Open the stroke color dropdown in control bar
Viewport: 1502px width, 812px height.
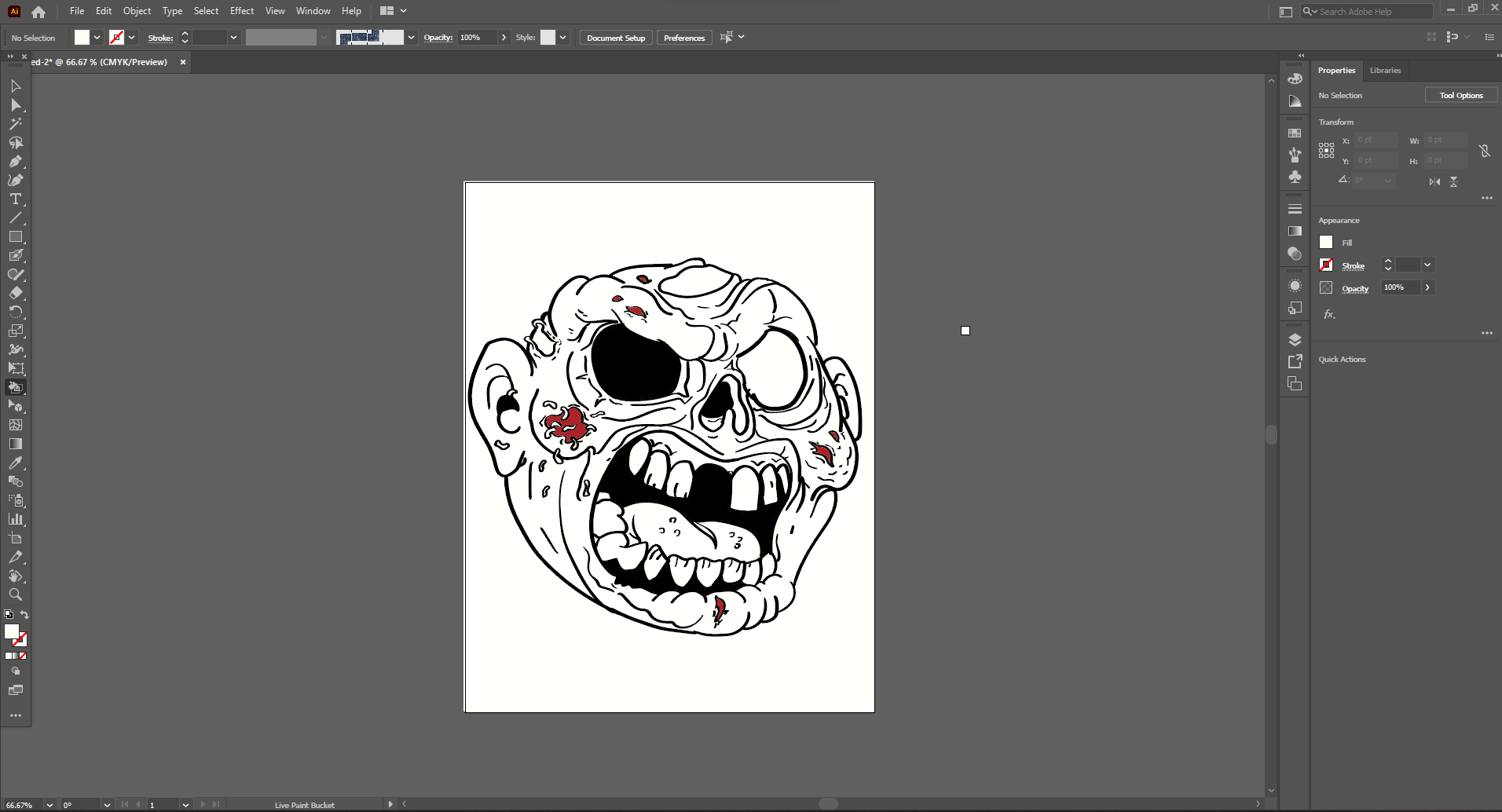point(132,38)
